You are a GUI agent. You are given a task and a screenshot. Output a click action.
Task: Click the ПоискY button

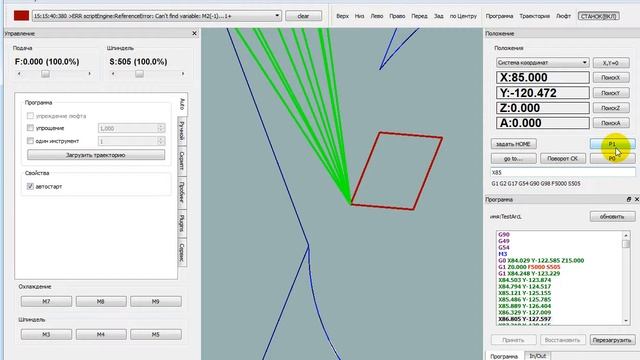point(611,93)
